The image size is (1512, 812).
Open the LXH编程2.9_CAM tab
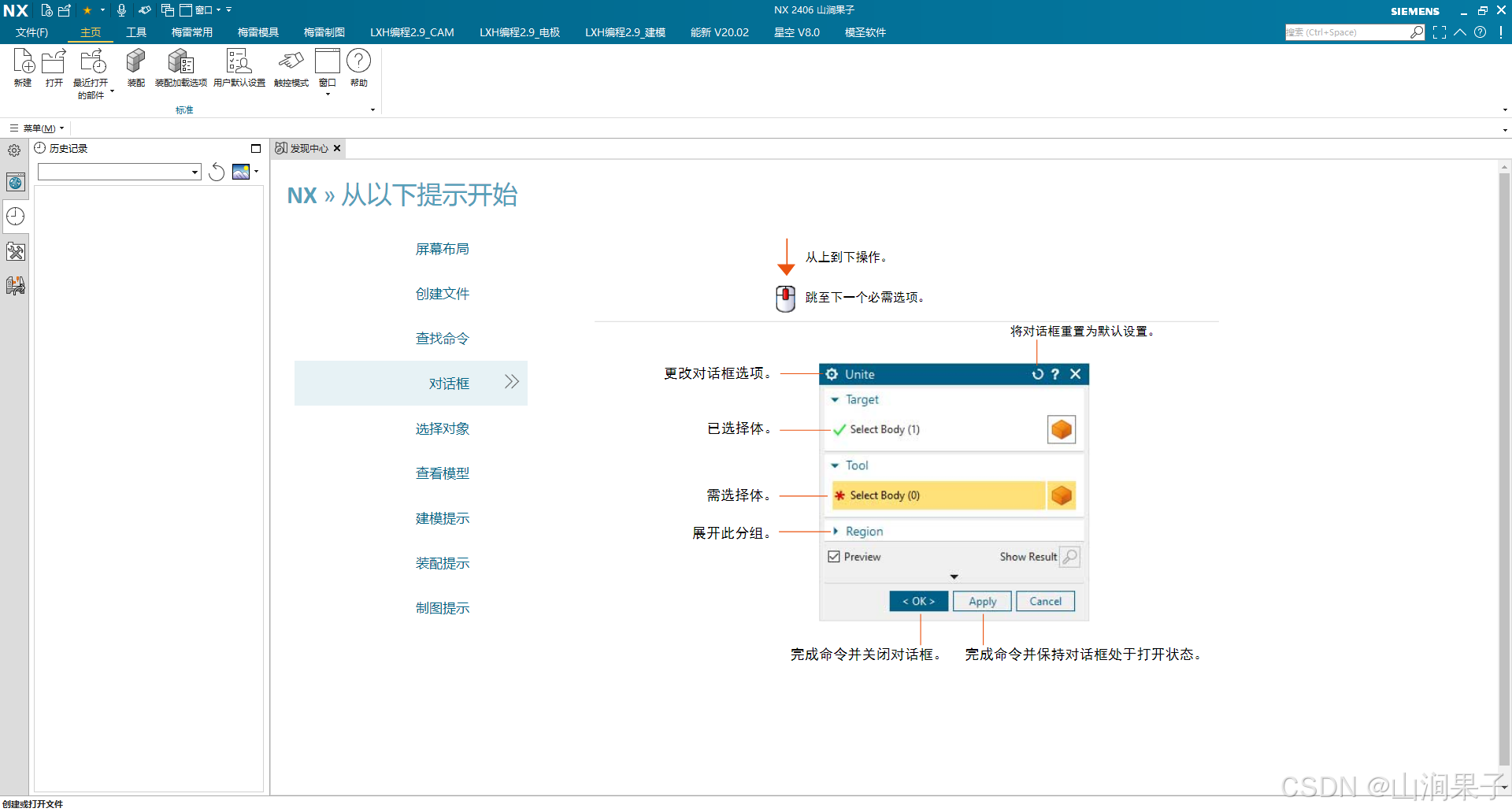[412, 32]
